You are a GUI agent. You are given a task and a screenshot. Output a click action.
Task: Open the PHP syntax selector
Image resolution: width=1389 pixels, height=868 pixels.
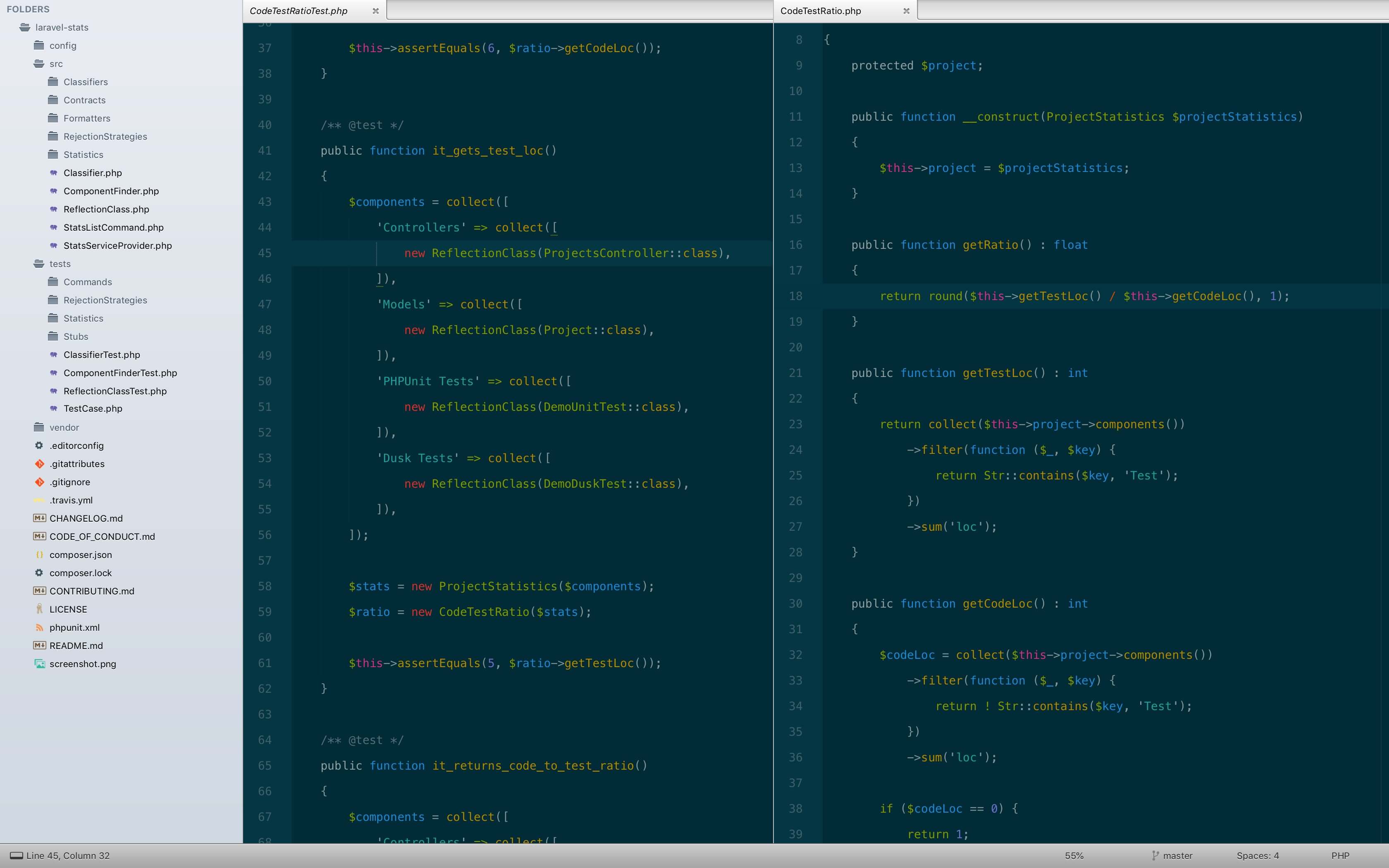click(1340, 855)
